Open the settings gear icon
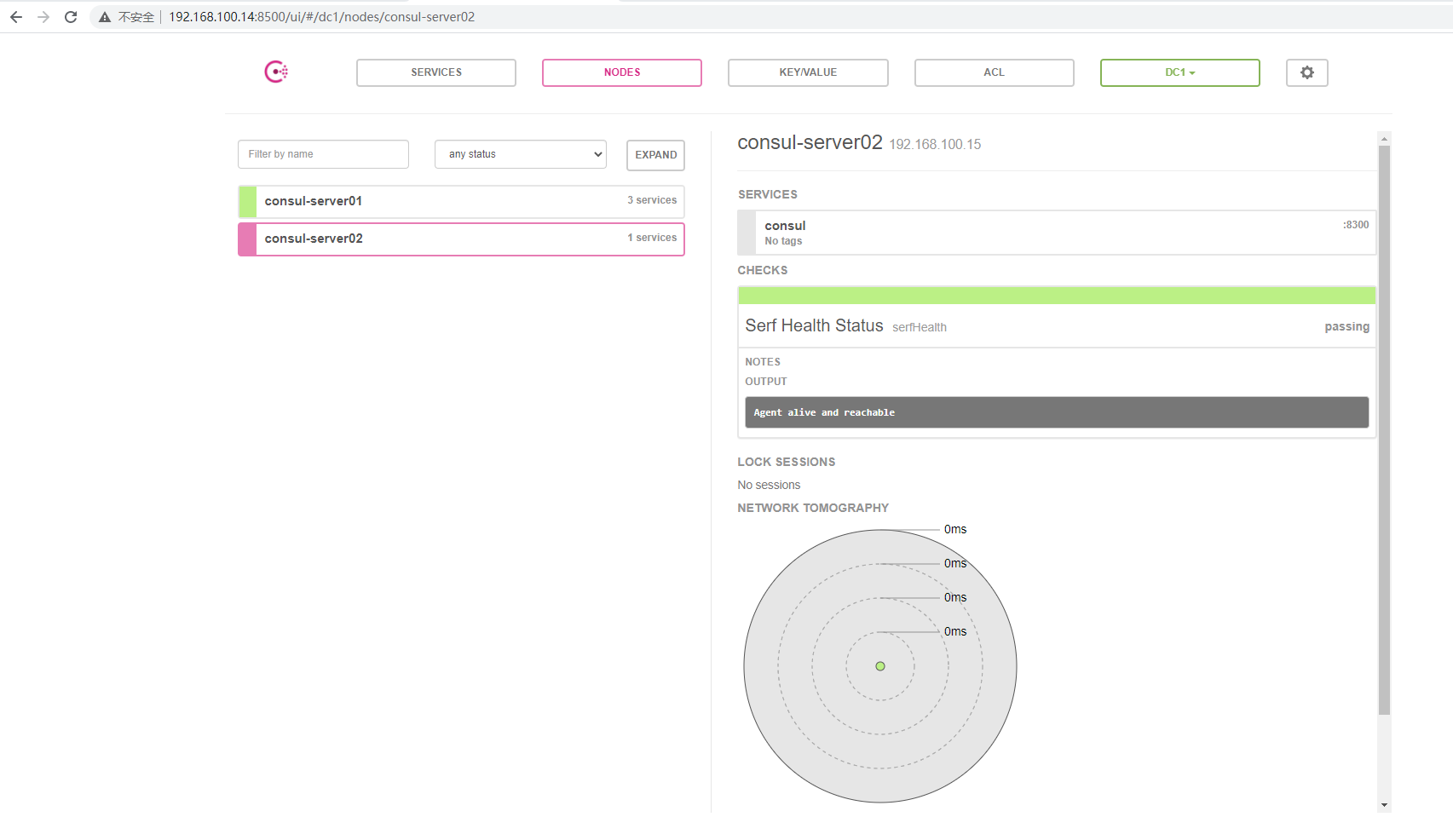Viewport: 1453px width, 840px height. click(1306, 72)
